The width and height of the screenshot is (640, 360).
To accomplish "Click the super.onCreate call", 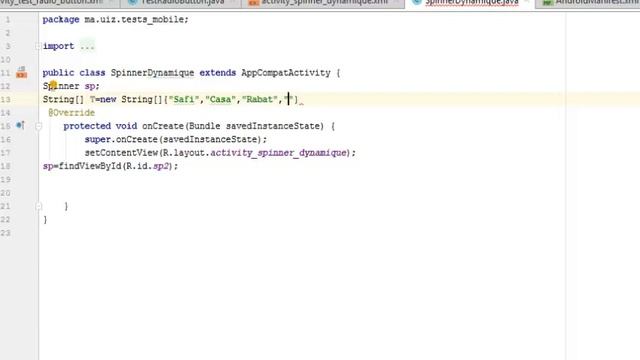I will point(176,140).
